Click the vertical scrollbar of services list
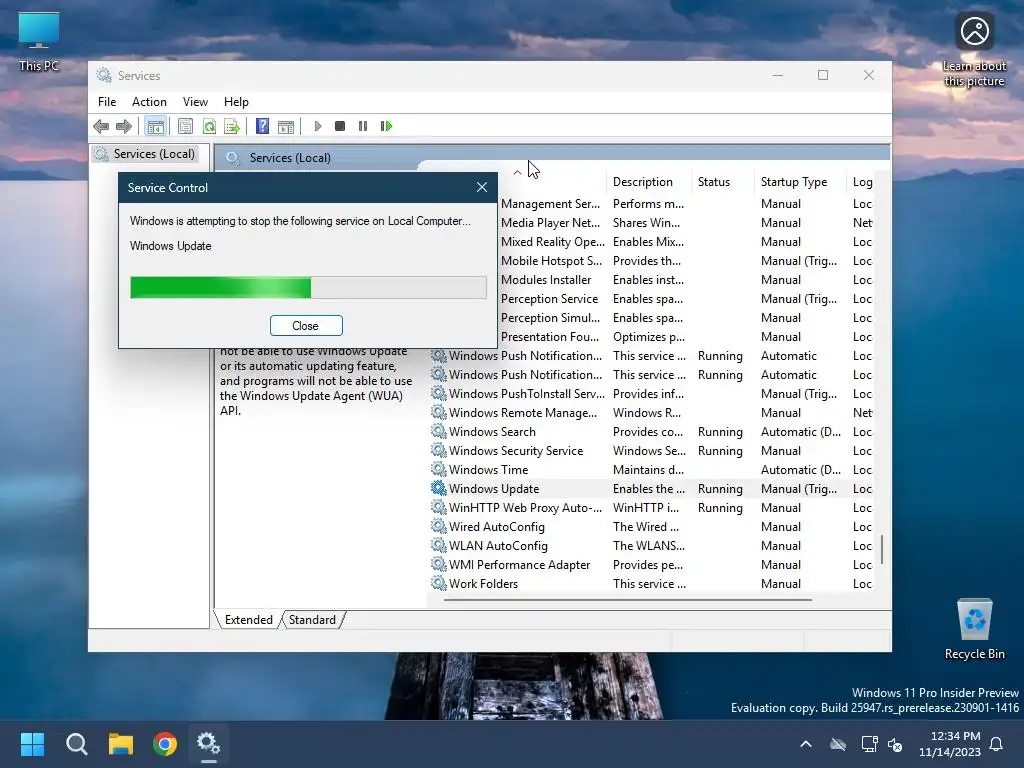Screen dimensions: 1024x768 (x=882, y=549)
